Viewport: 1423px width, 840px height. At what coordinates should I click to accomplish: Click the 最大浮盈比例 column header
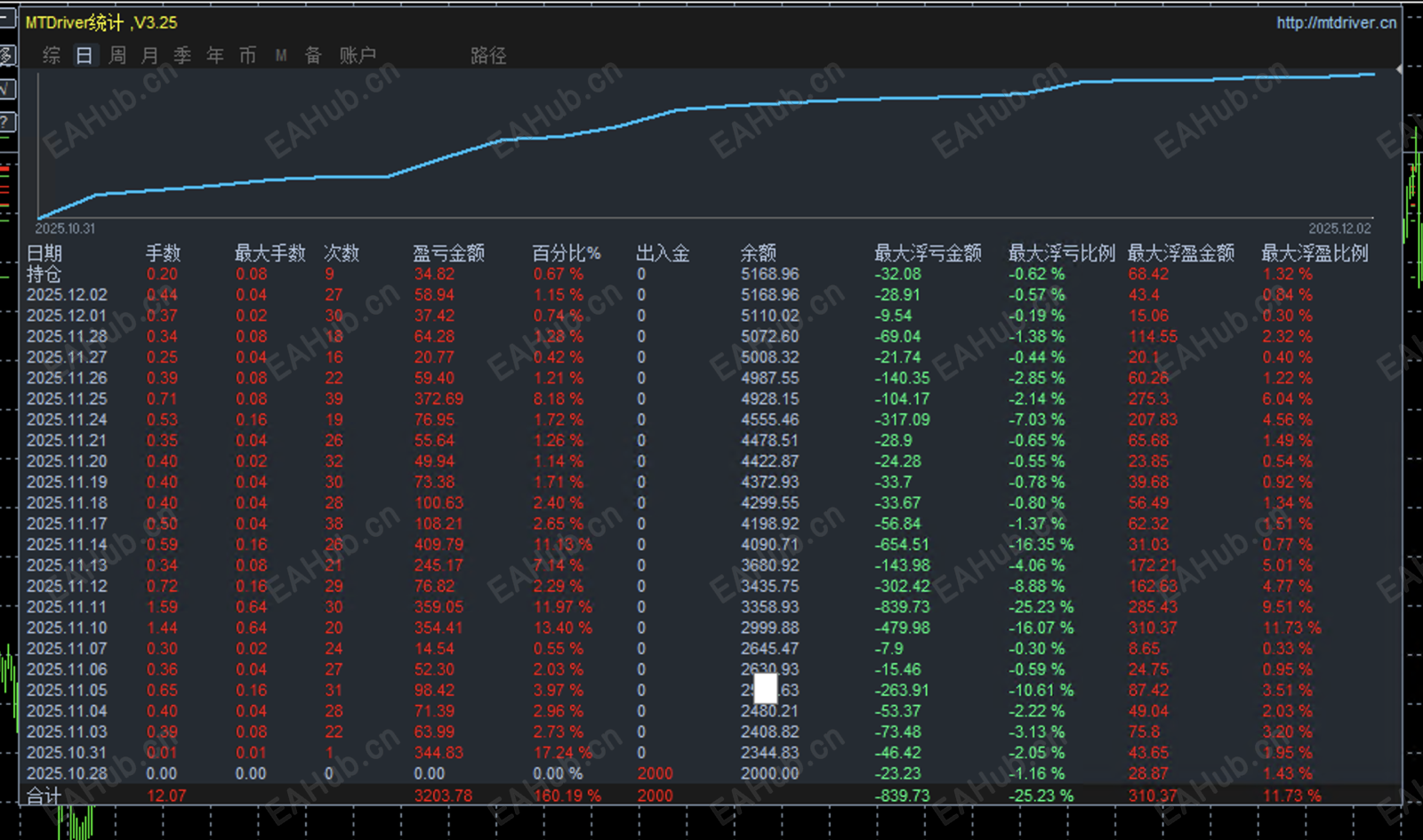tap(1314, 253)
